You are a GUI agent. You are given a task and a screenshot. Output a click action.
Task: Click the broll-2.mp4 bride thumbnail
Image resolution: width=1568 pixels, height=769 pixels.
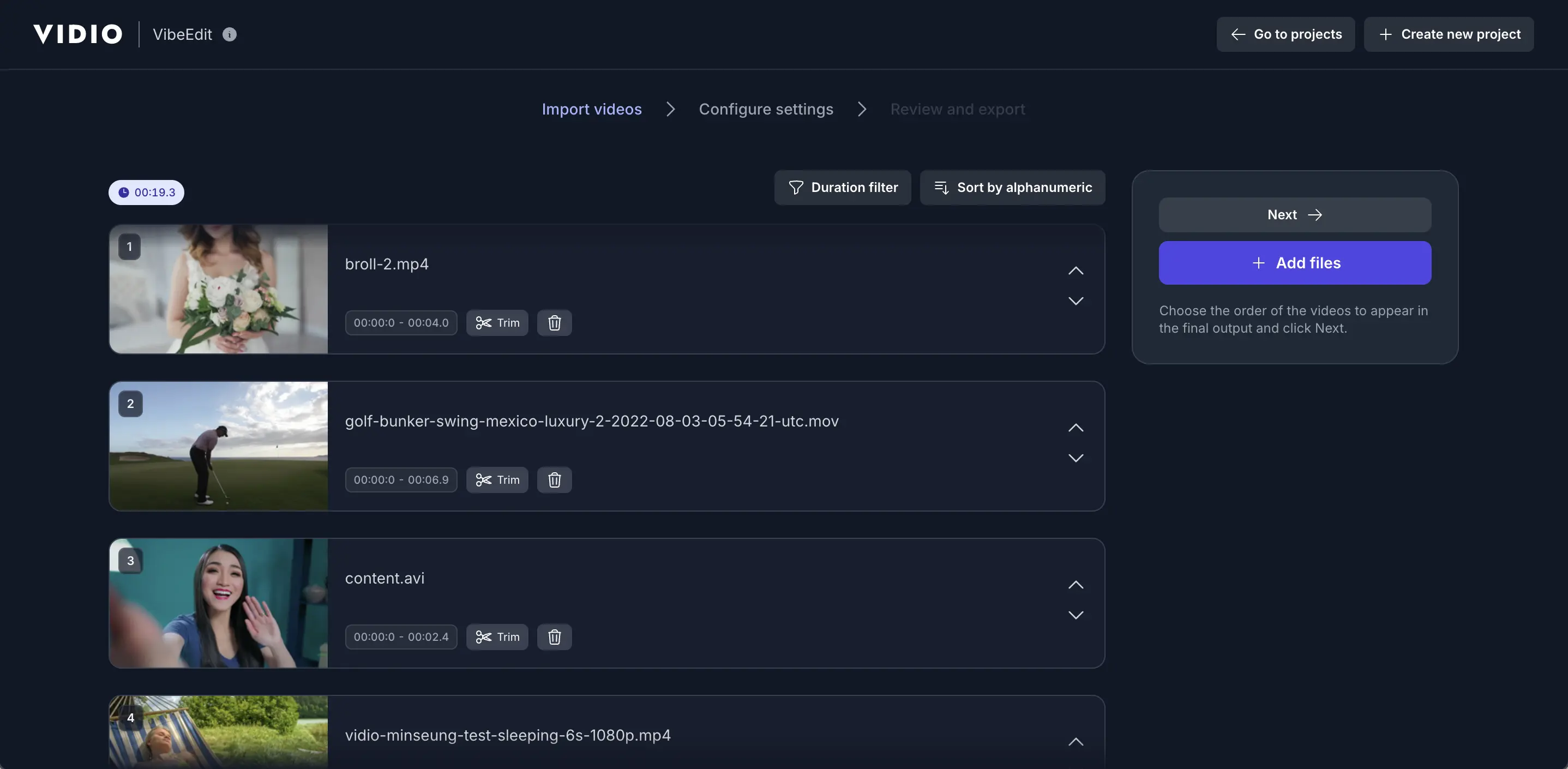pos(219,289)
